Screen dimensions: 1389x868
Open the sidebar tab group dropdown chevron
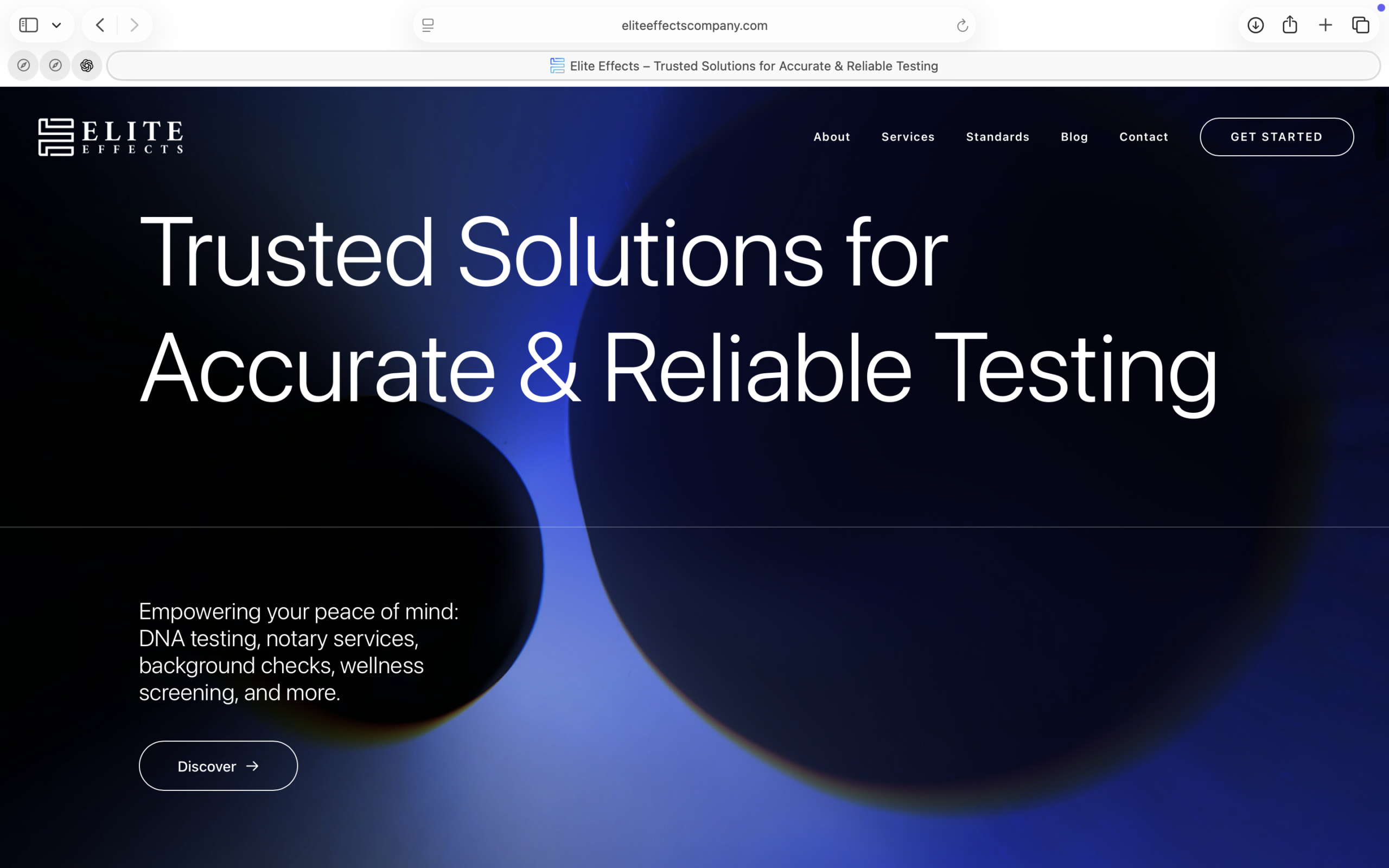click(x=56, y=25)
